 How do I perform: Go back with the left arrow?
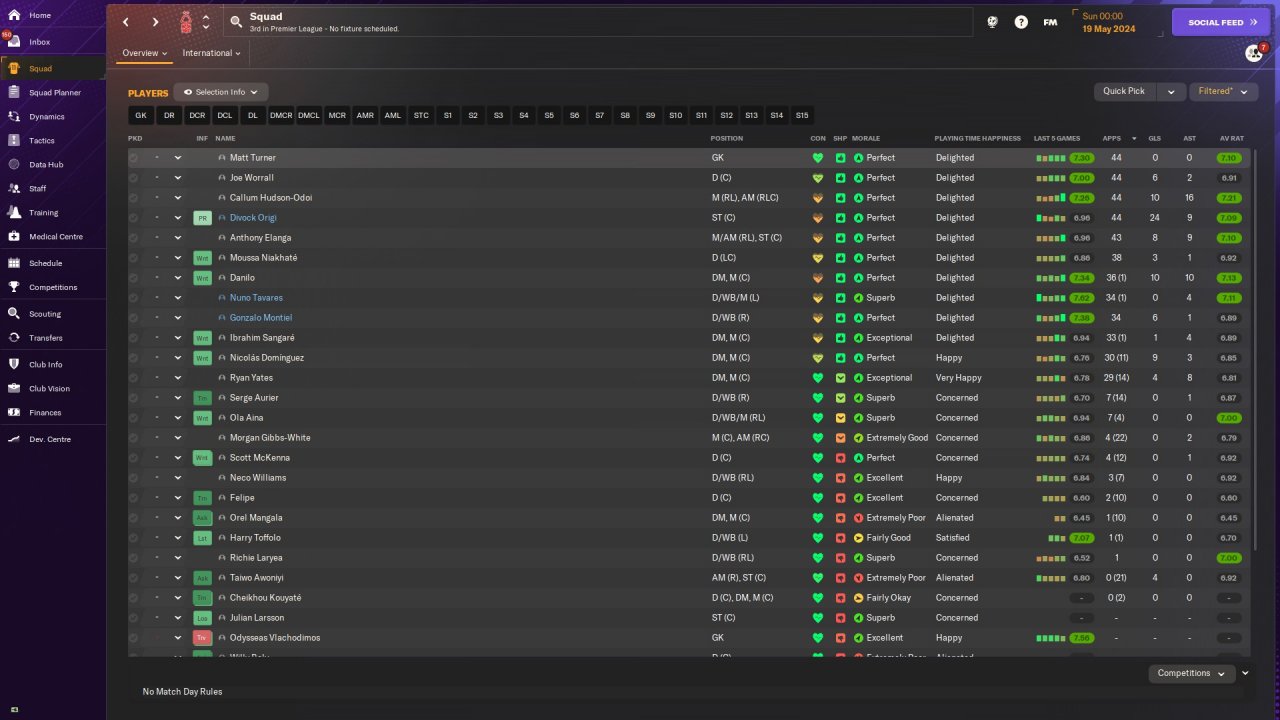pyautogui.click(x=126, y=22)
